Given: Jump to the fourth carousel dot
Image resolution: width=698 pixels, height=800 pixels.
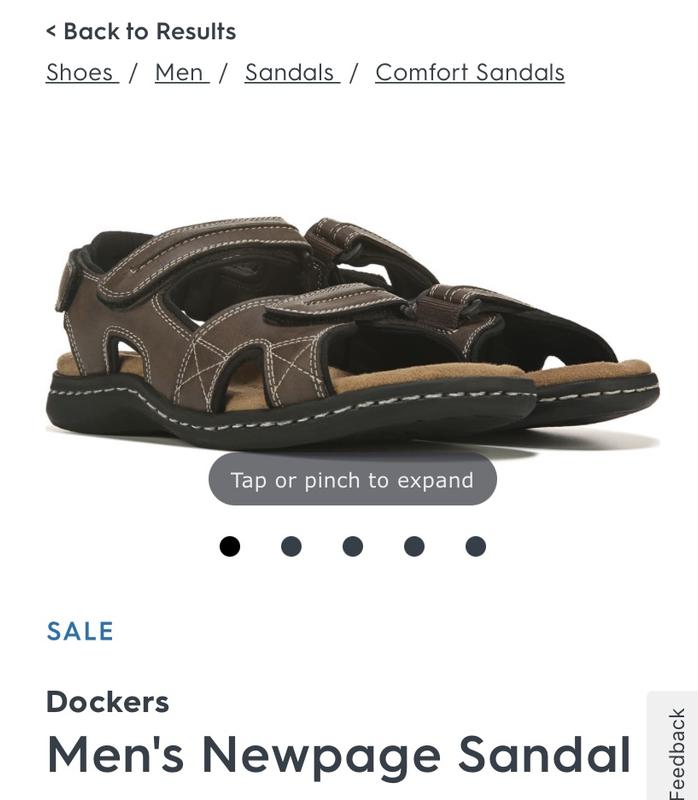Looking at the screenshot, I should point(414,546).
